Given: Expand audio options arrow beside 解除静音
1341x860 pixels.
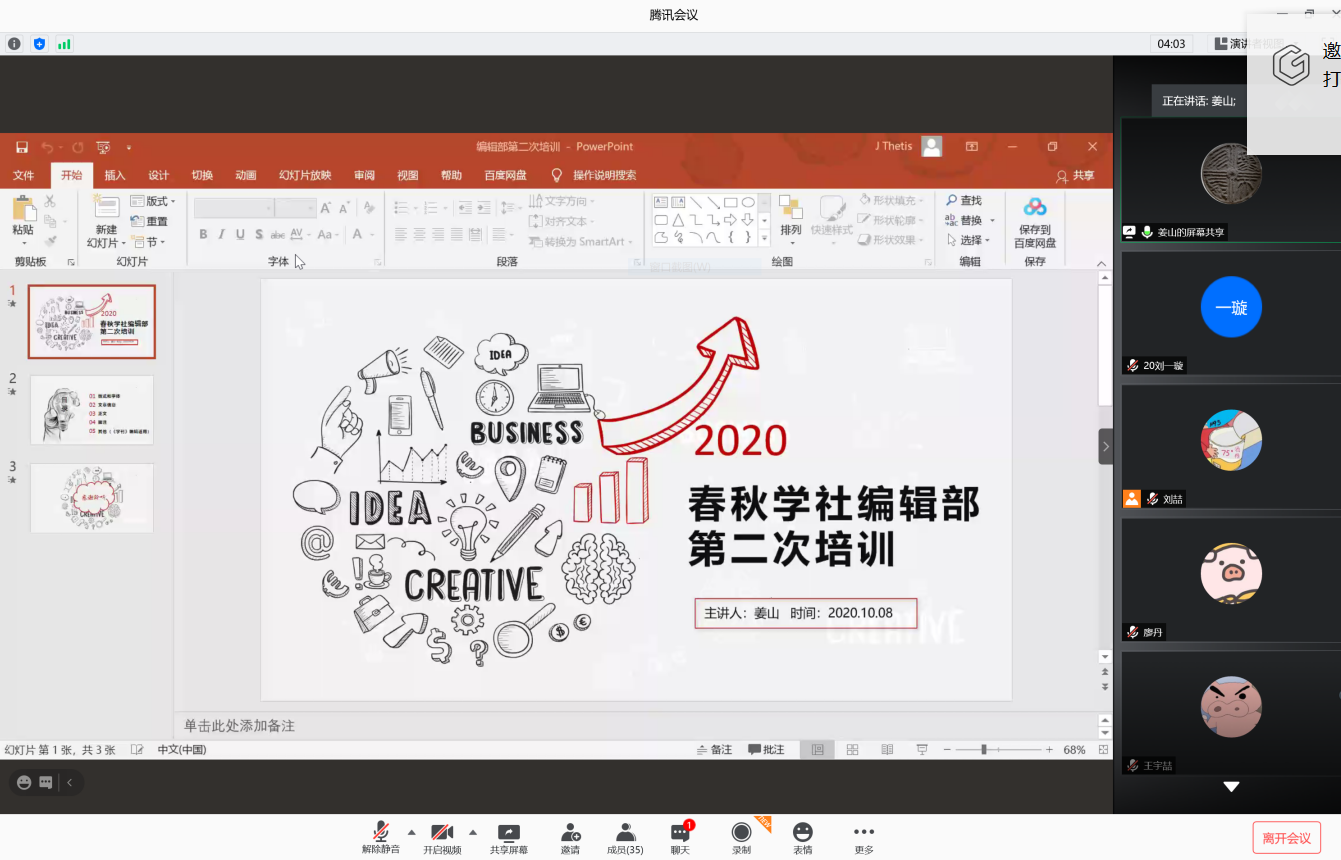Looking at the screenshot, I should tap(411, 831).
